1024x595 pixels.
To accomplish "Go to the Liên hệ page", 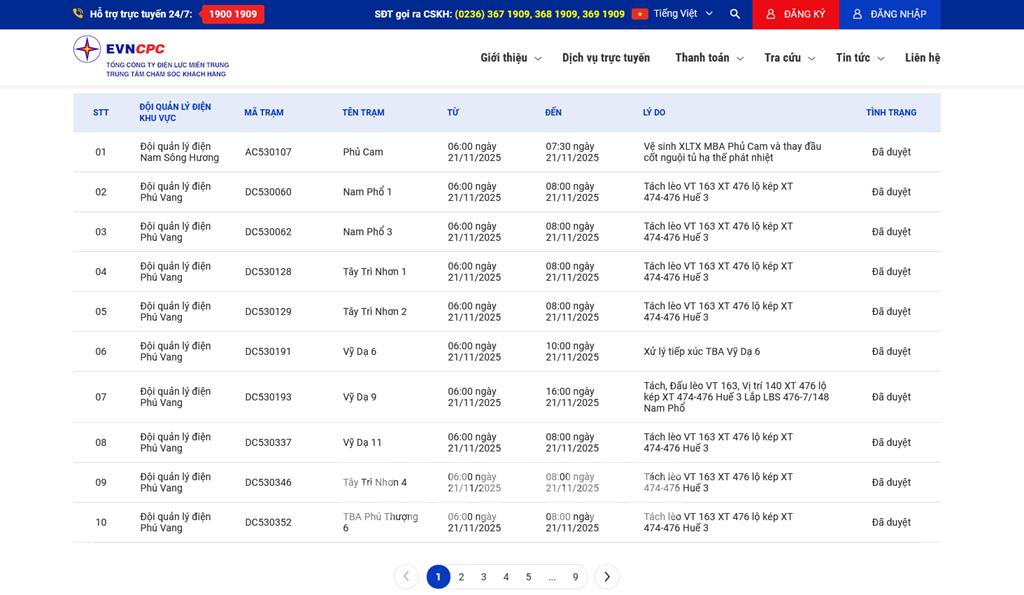I will [x=922, y=58].
